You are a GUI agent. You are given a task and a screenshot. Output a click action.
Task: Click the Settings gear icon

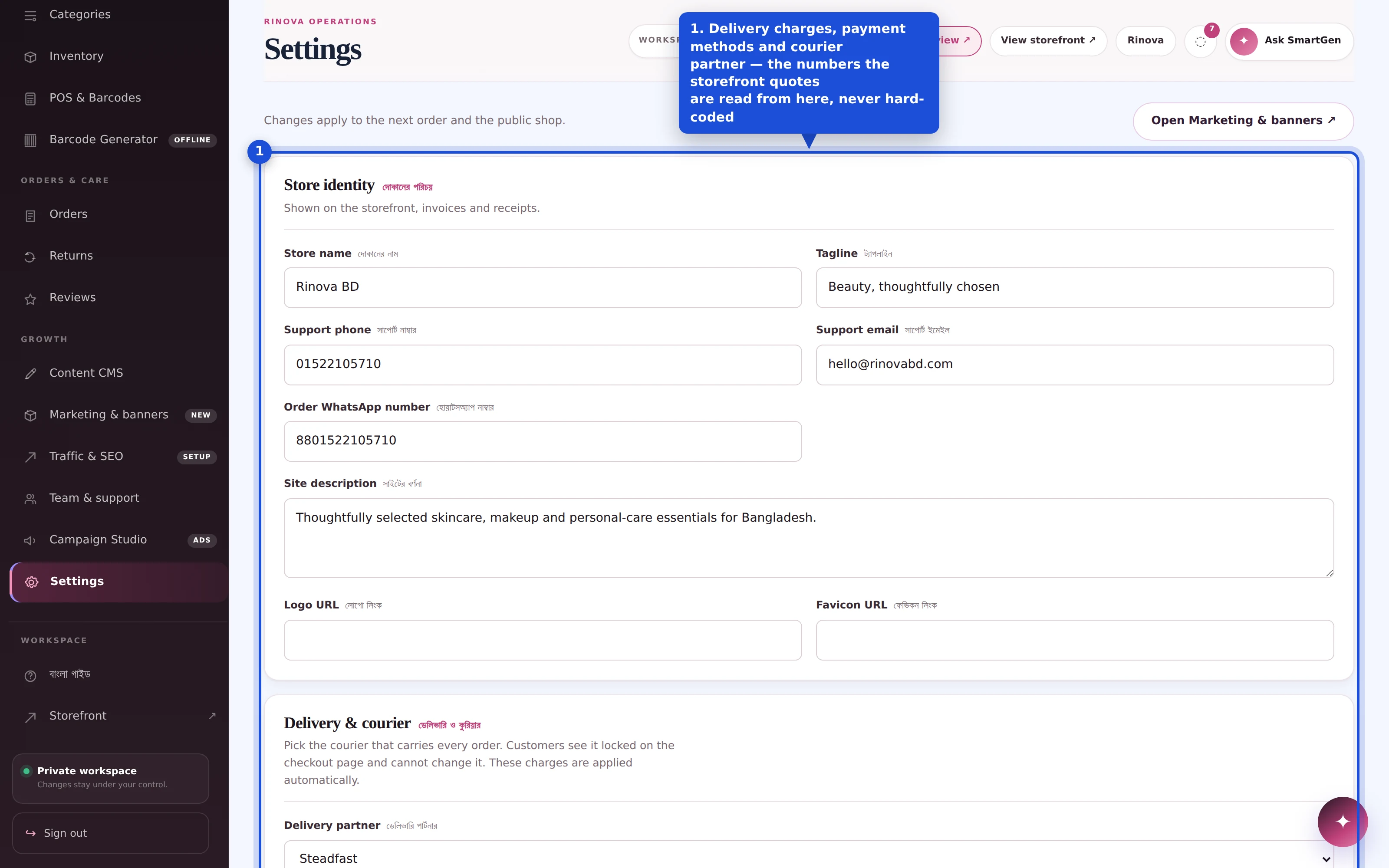32,582
